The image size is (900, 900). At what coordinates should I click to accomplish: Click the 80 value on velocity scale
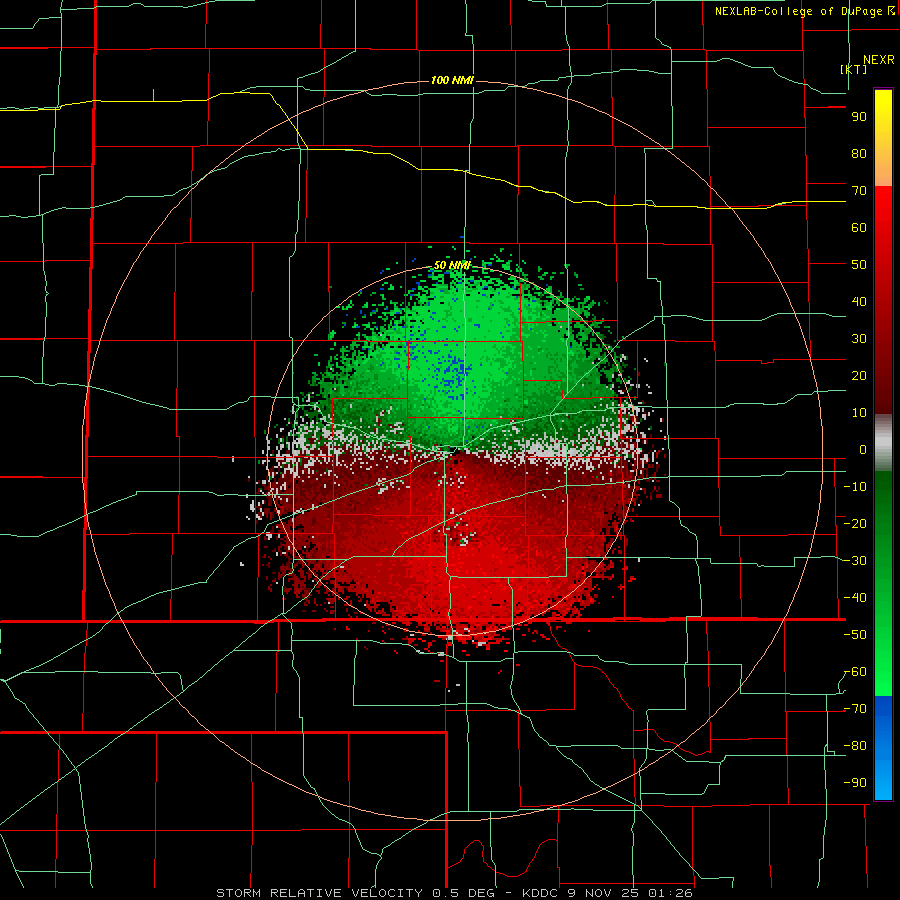tap(859, 153)
